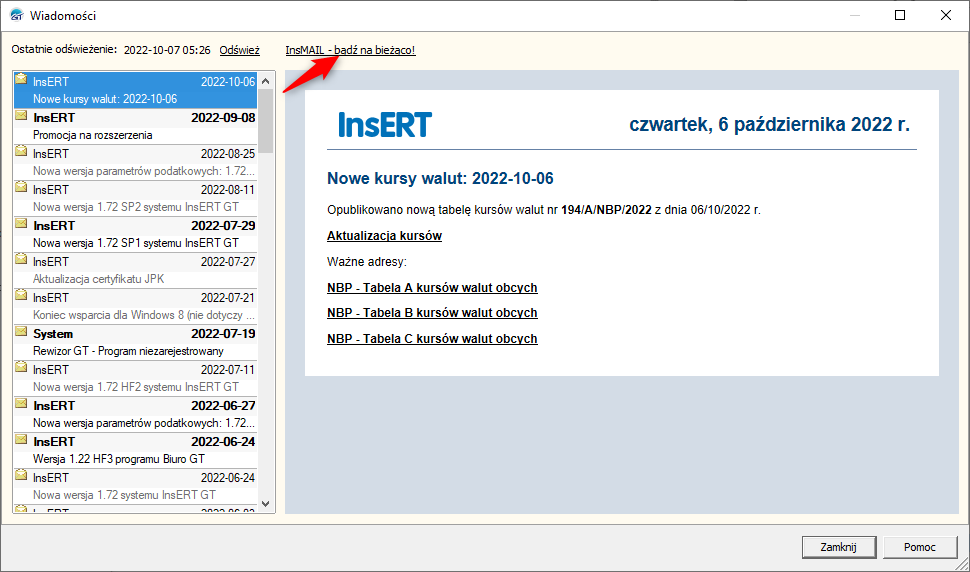Screen dimensions: 970x572
Task: Click envelope icon of System 2022-07-19 message
Action: [x=21, y=331]
